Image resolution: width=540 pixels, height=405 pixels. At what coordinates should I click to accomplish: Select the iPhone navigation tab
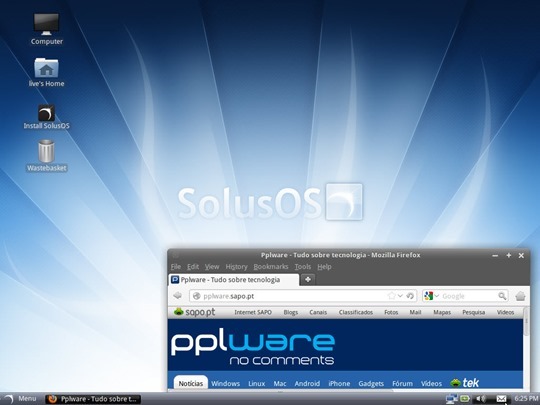tap(339, 383)
